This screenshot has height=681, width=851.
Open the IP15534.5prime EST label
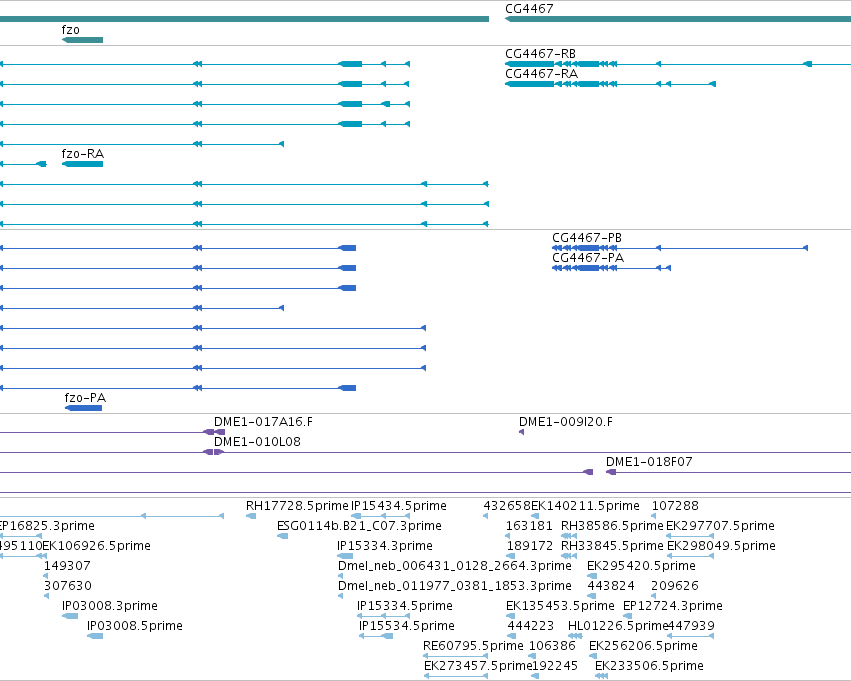point(407,626)
